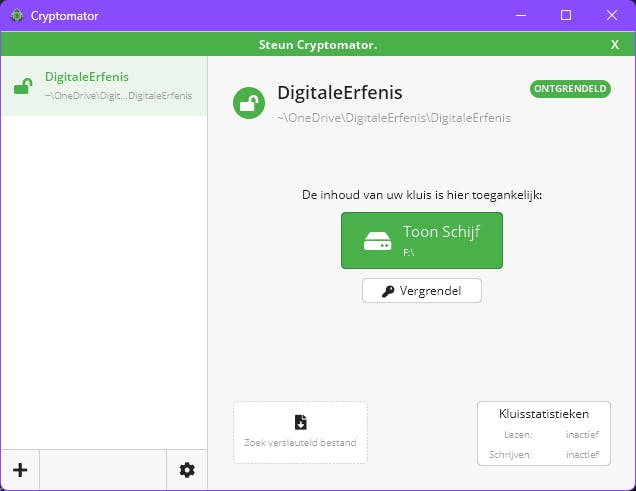The image size is (636, 491).
Task: Click Zoek versleuteld bestand drop area
Action: [301, 432]
